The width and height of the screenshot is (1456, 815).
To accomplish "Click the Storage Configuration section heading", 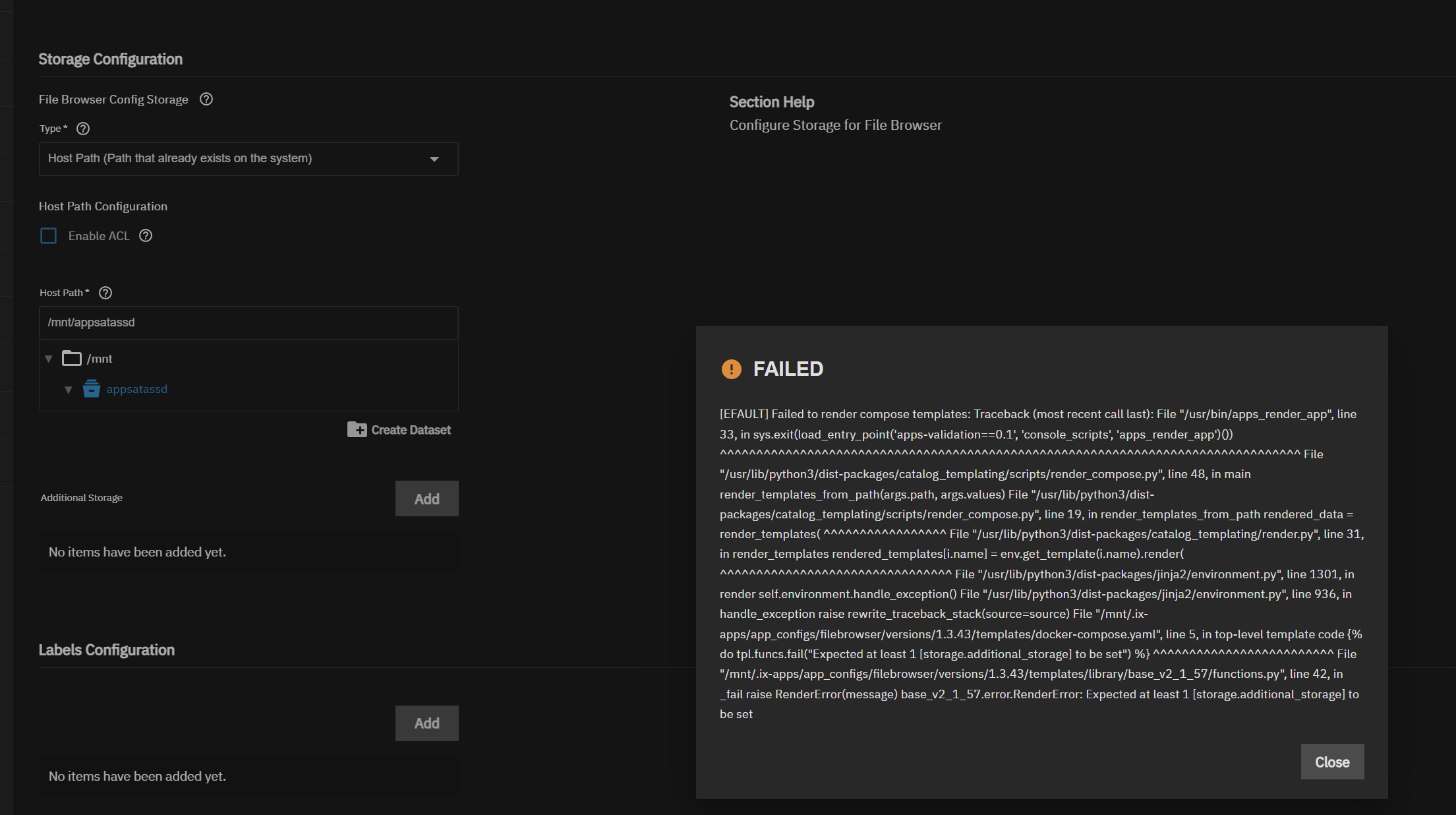I will point(111,59).
